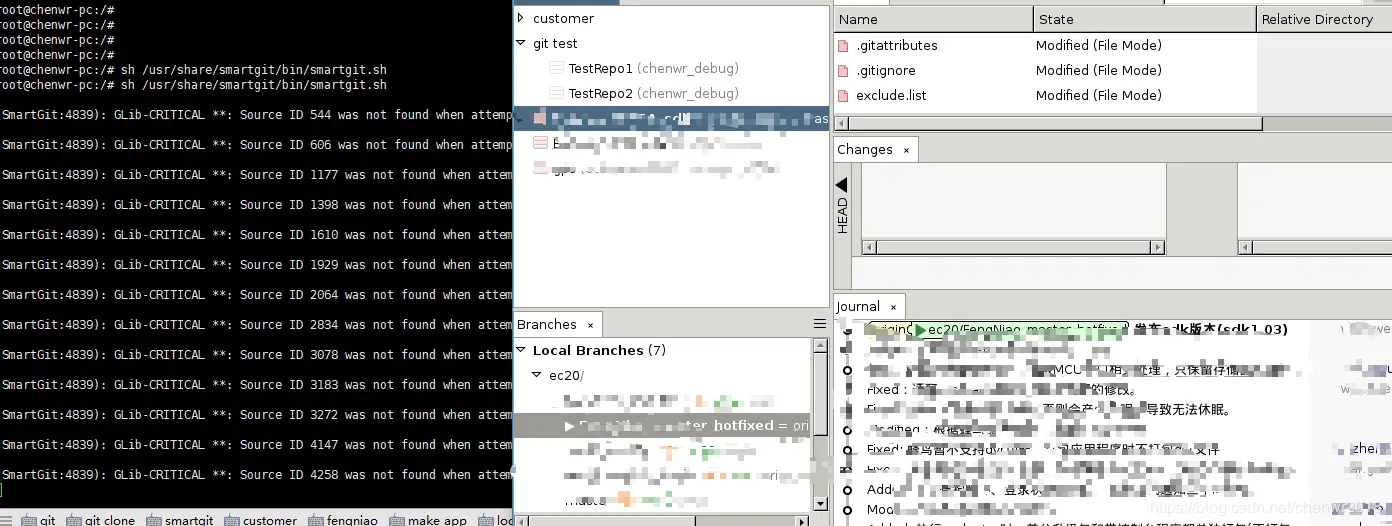The height and width of the screenshot is (526, 1392).
Task: Click the TestRepo2 repository icon
Action: (x=556, y=94)
